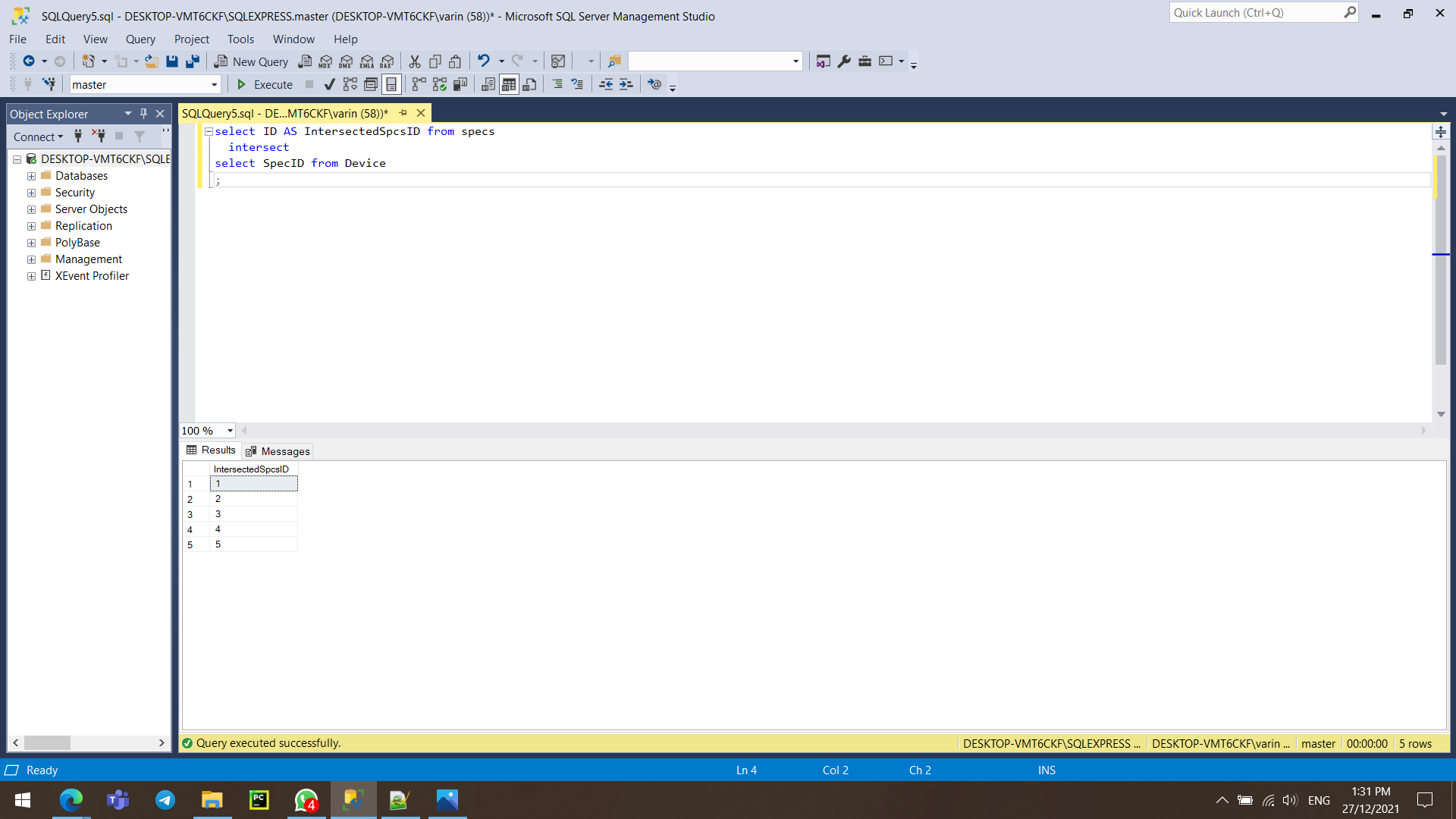1456x819 pixels.
Task: Open the Specify Template Parameters icon
Action: click(x=654, y=84)
